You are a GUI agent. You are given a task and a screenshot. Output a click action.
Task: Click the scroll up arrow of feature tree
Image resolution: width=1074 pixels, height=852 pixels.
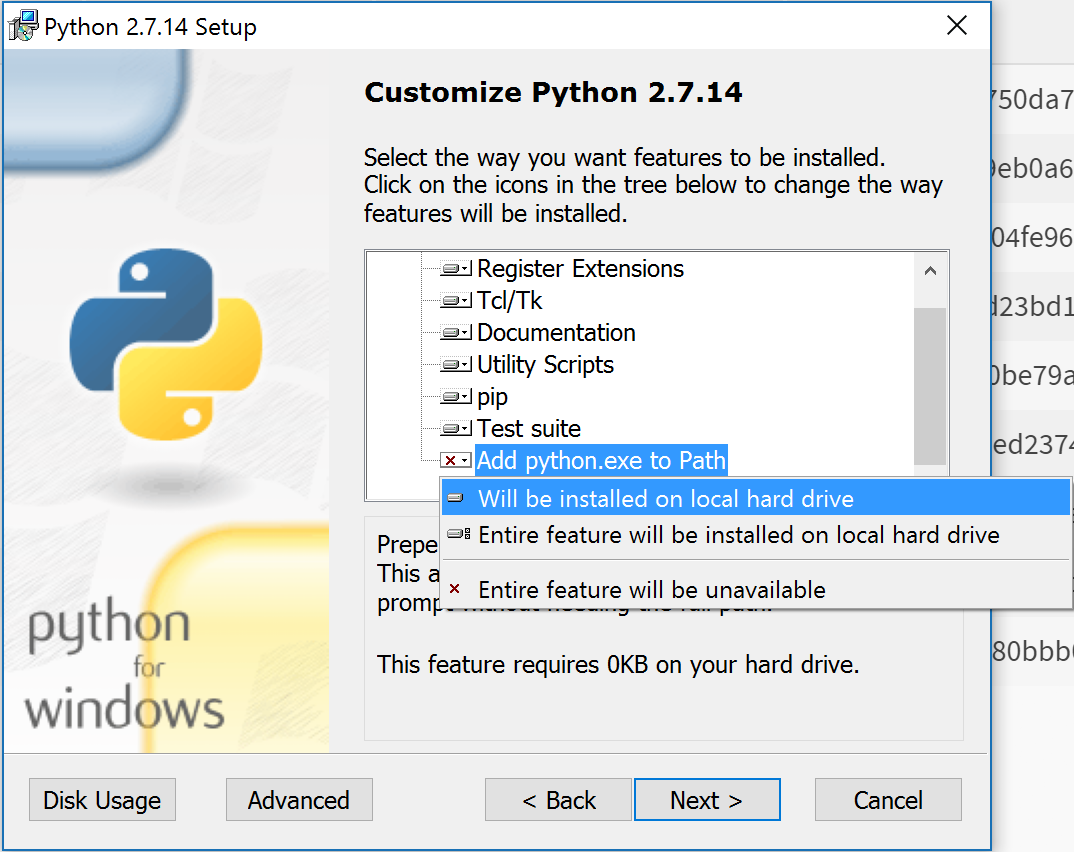coord(930,271)
